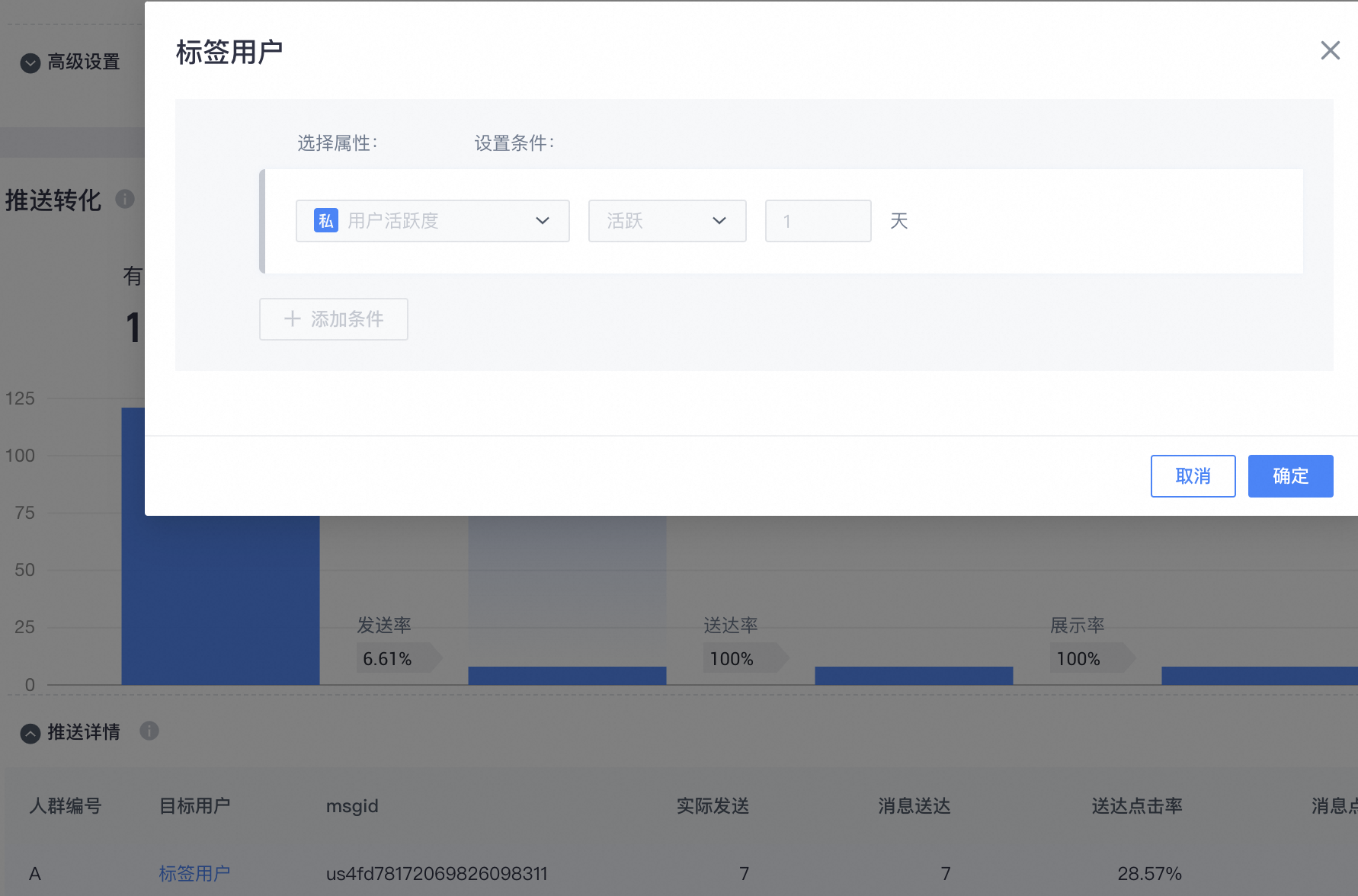Collapse the 推送详情 section chevron
This screenshot has width=1358, height=896.
[x=30, y=733]
